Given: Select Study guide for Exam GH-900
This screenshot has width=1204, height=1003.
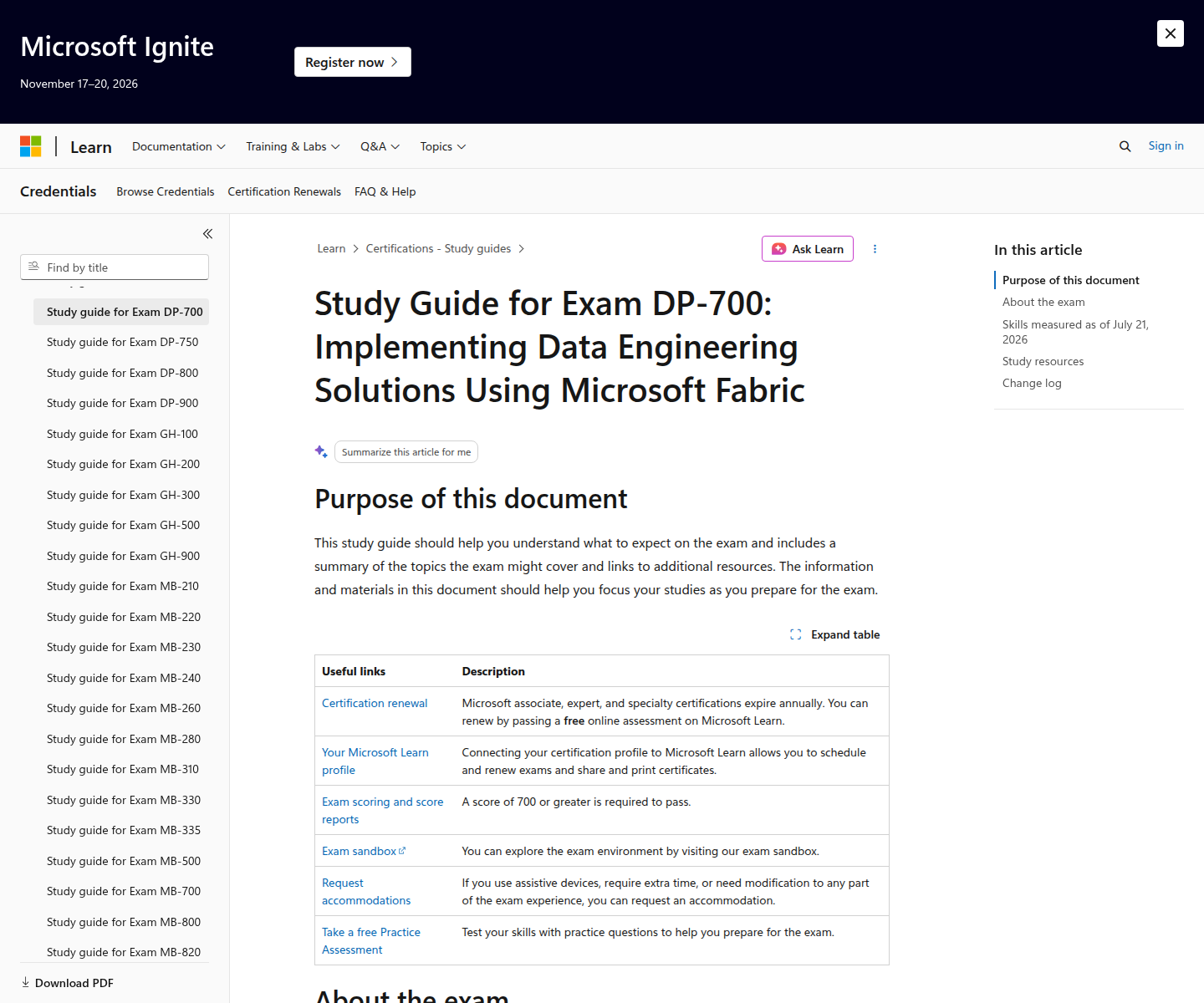Looking at the screenshot, I should pos(123,556).
